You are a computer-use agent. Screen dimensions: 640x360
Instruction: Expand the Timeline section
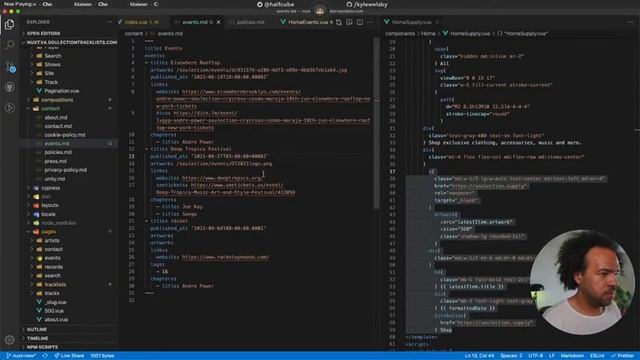pyautogui.click(x=69, y=338)
